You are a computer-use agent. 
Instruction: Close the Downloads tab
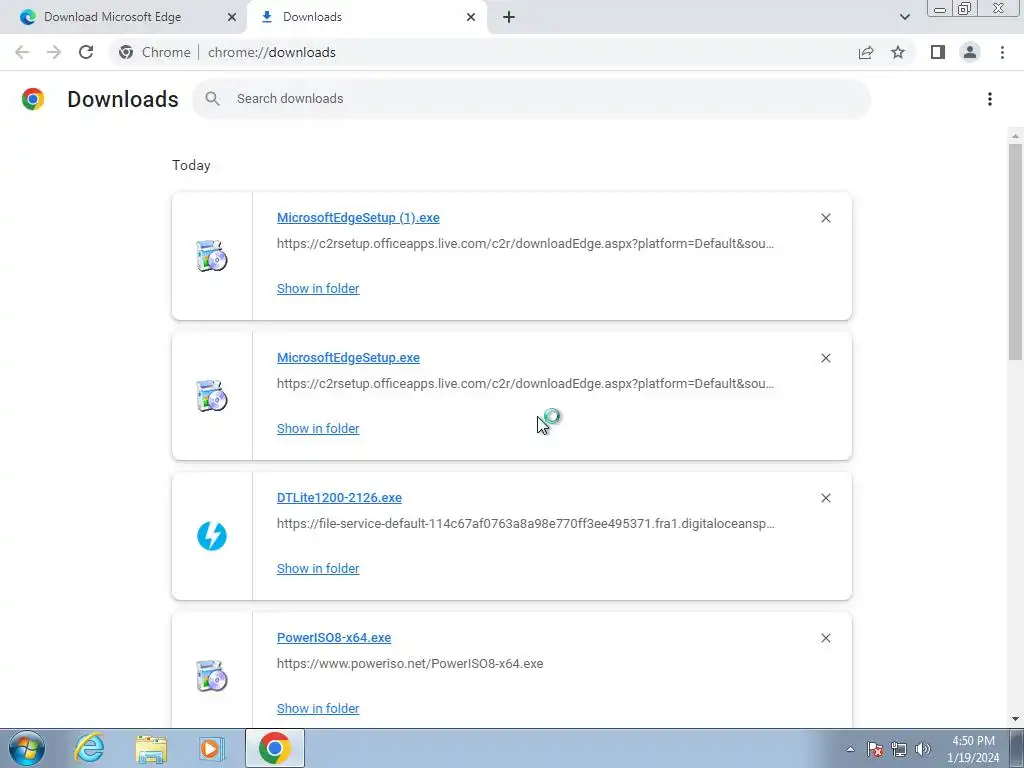(x=471, y=17)
